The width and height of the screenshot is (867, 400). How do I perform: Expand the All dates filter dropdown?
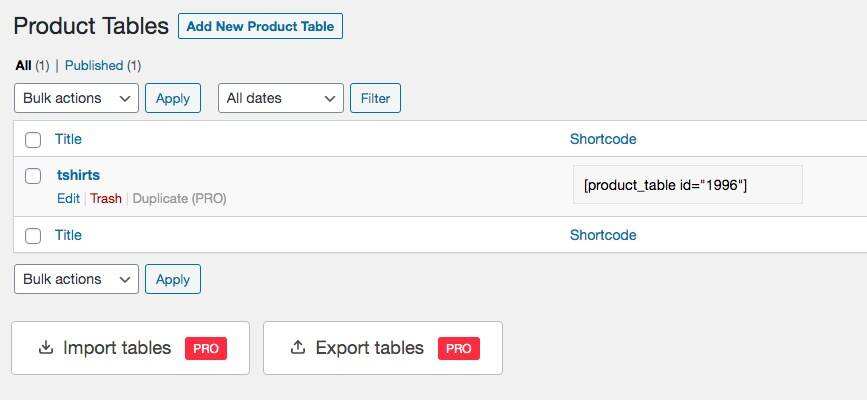[280, 98]
